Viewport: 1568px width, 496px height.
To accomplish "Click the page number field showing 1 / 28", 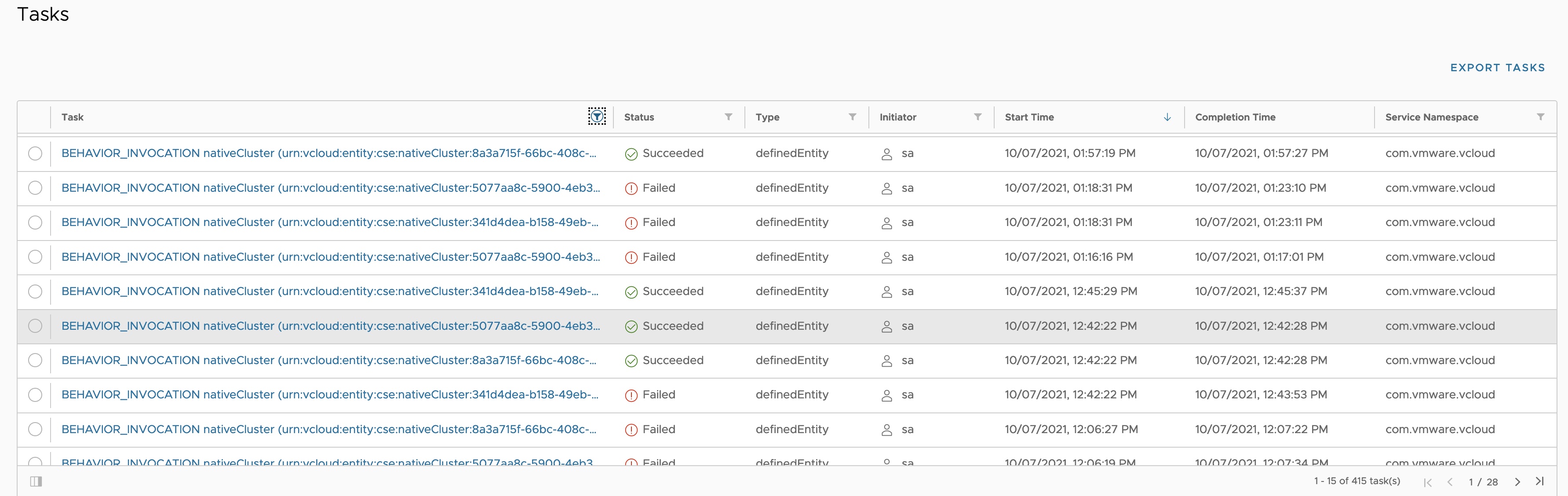I will [1484, 482].
